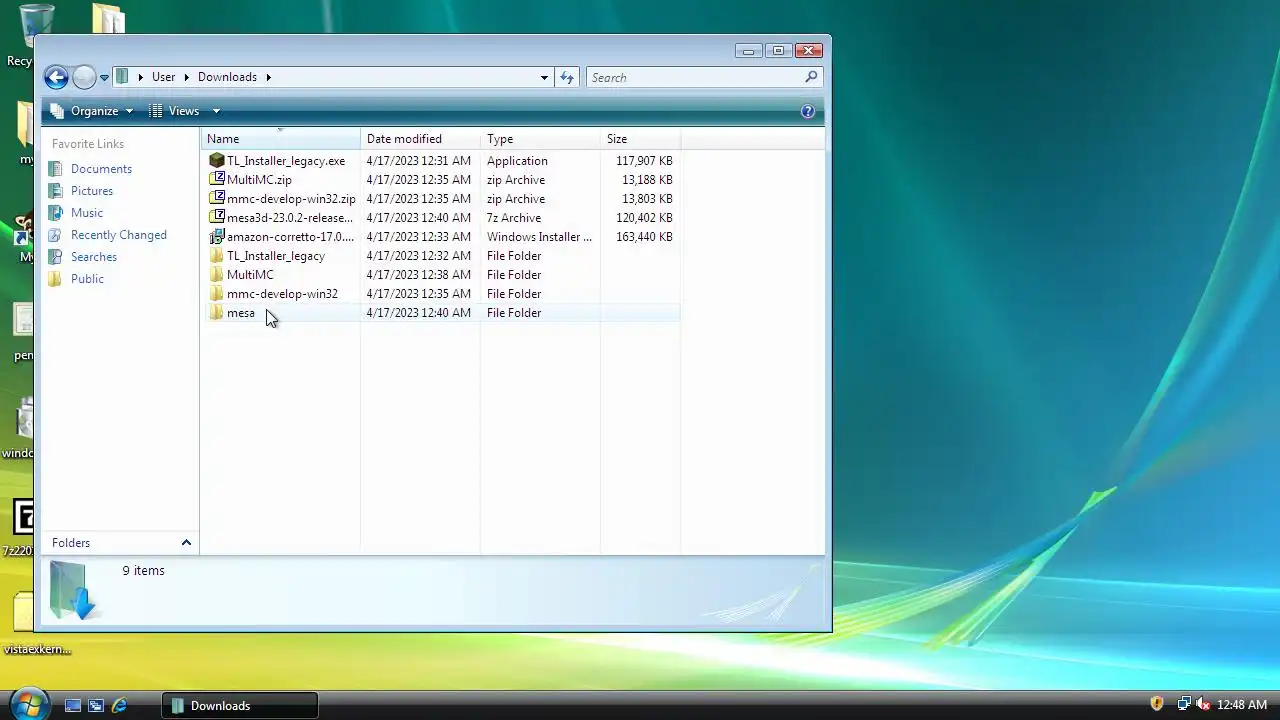Image resolution: width=1280 pixels, height=720 pixels.
Task: Click the Help question mark icon
Action: [808, 111]
